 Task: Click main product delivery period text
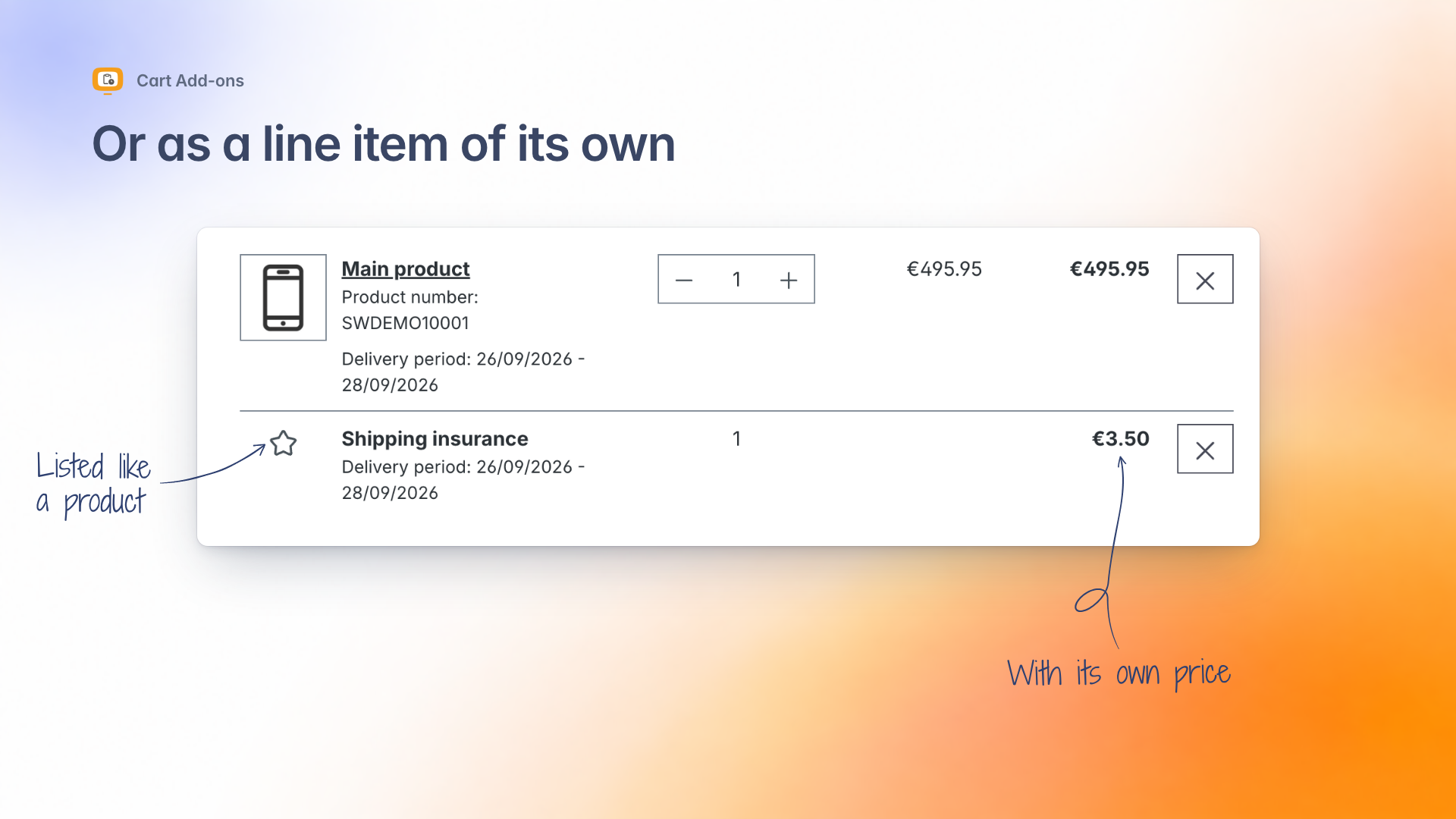point(463,372)
